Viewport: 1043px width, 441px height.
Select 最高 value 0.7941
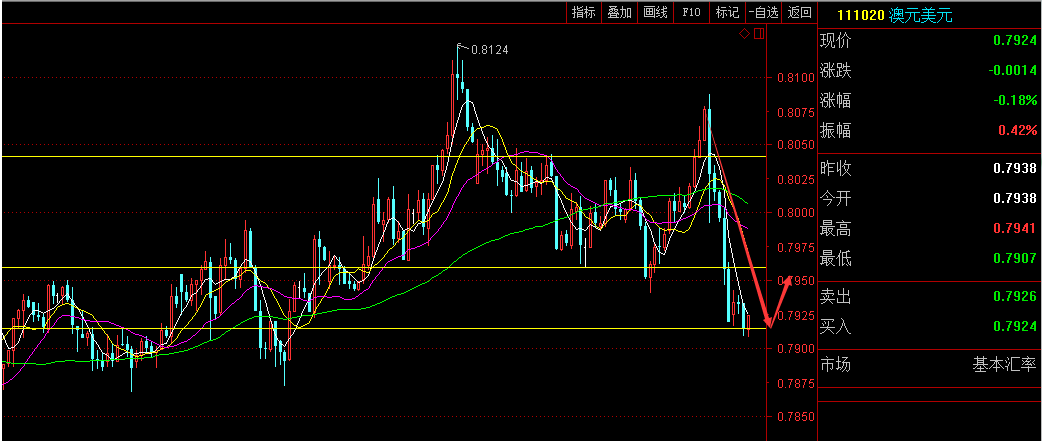pyautogui.click(x=1015, y=229)
